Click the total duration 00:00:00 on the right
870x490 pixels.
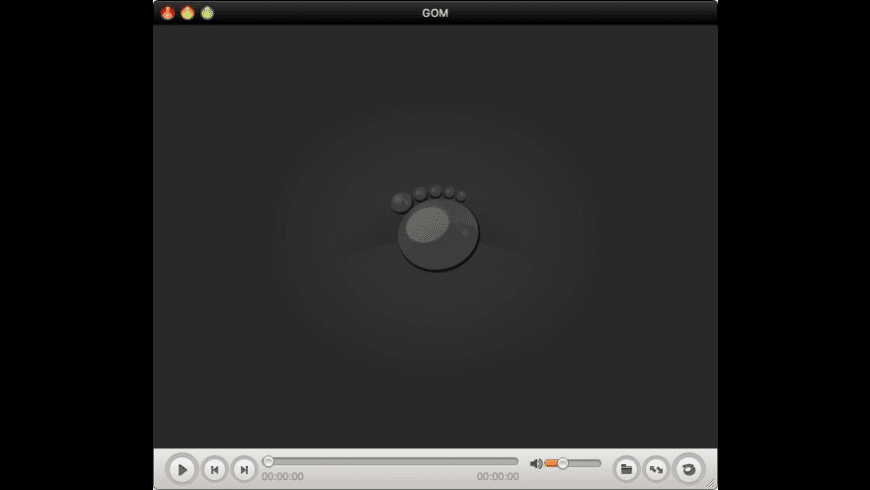pos(498,477)
